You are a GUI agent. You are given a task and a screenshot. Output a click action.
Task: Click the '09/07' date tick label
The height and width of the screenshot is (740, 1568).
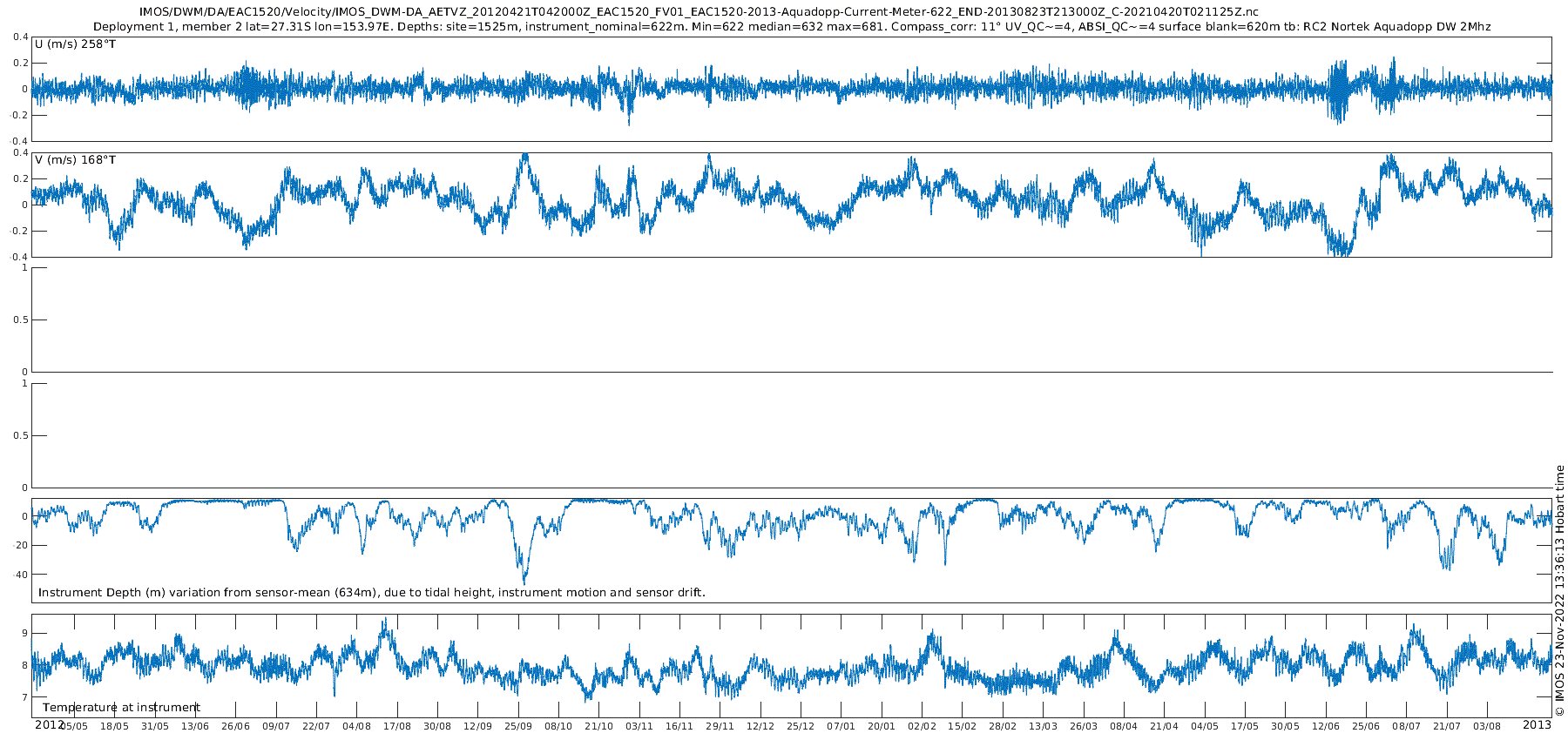(276, 727)
